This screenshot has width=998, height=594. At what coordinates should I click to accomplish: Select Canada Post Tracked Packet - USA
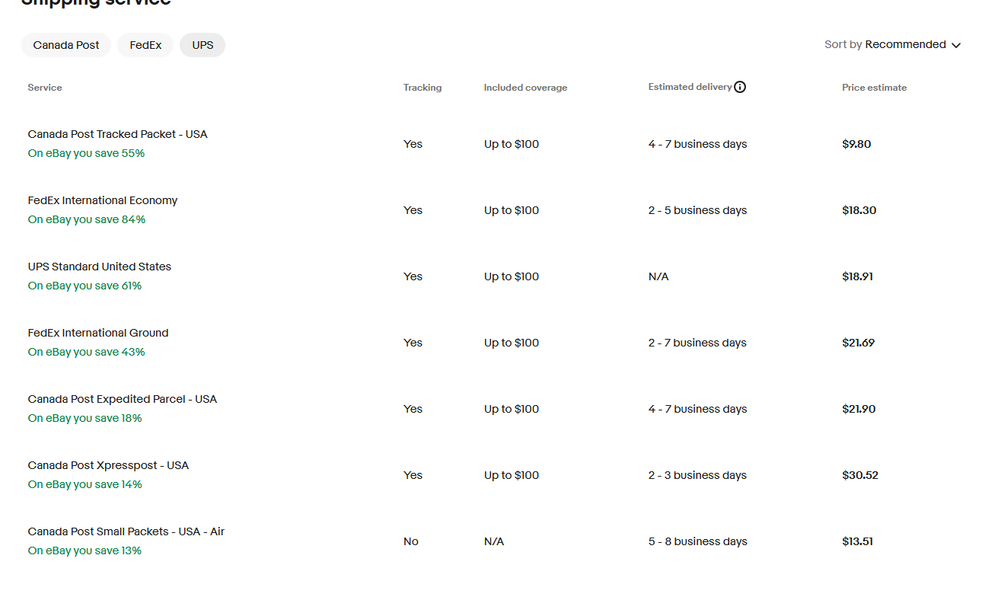pos(118,134)
